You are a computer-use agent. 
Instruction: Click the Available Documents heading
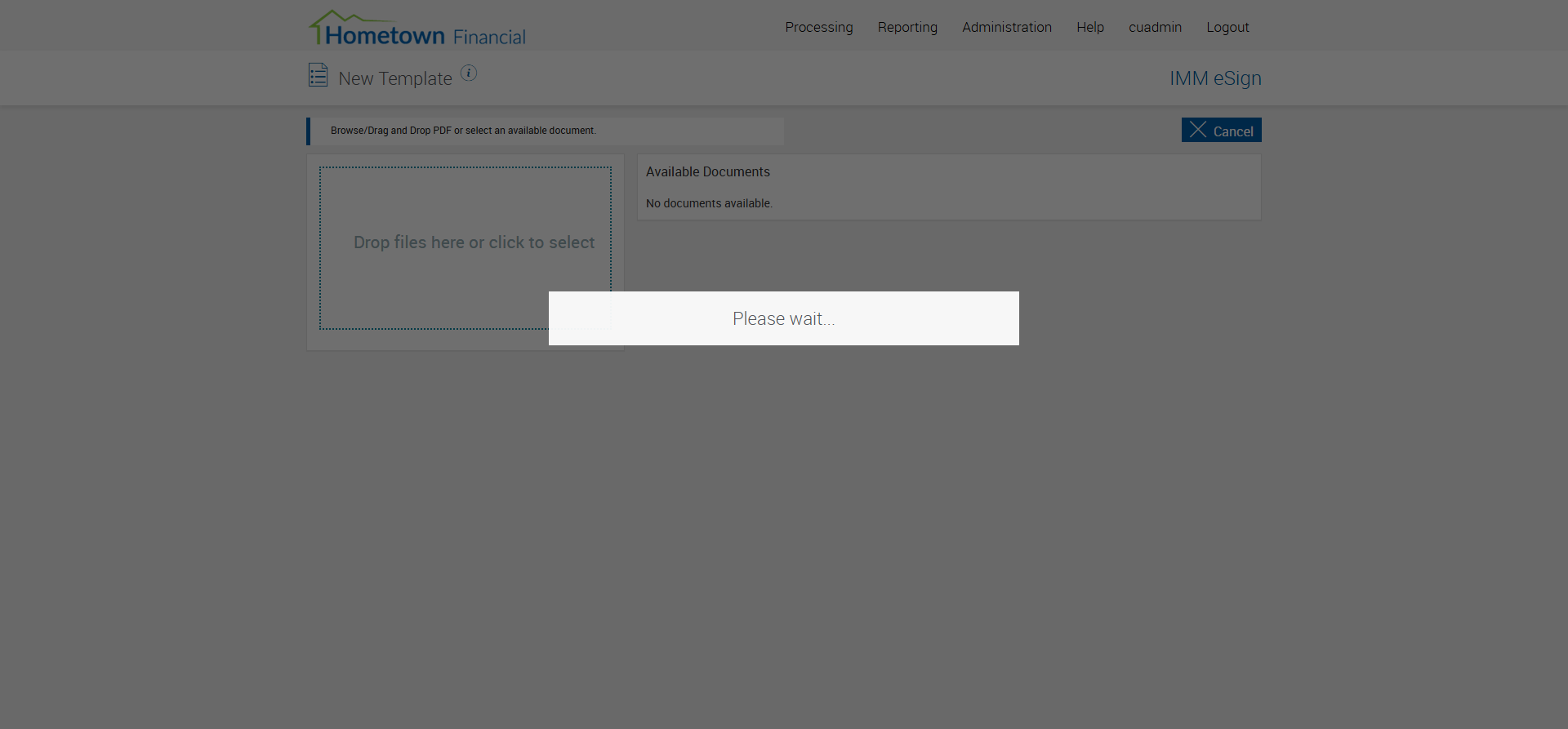708,171
